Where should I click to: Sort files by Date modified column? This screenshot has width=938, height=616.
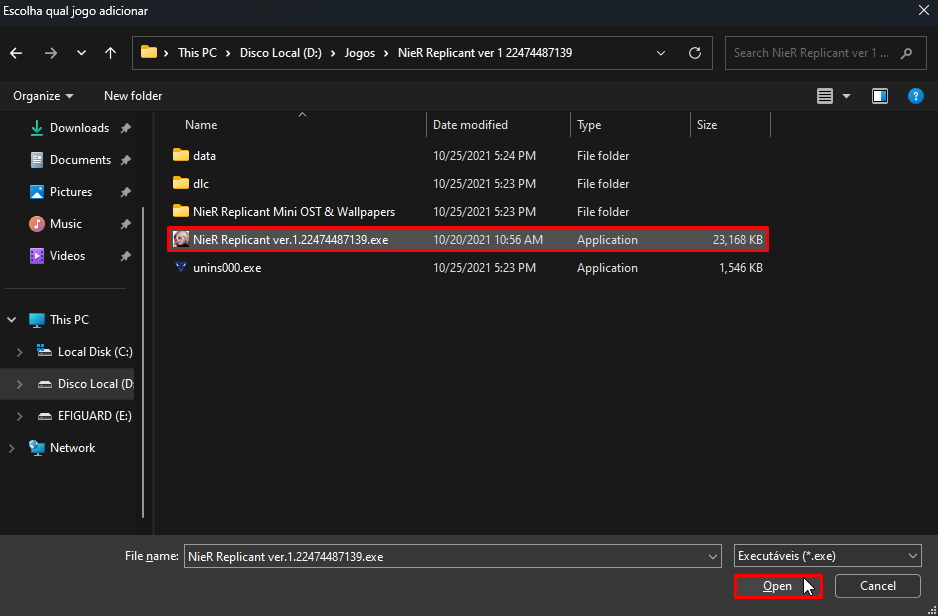[470, 125]
